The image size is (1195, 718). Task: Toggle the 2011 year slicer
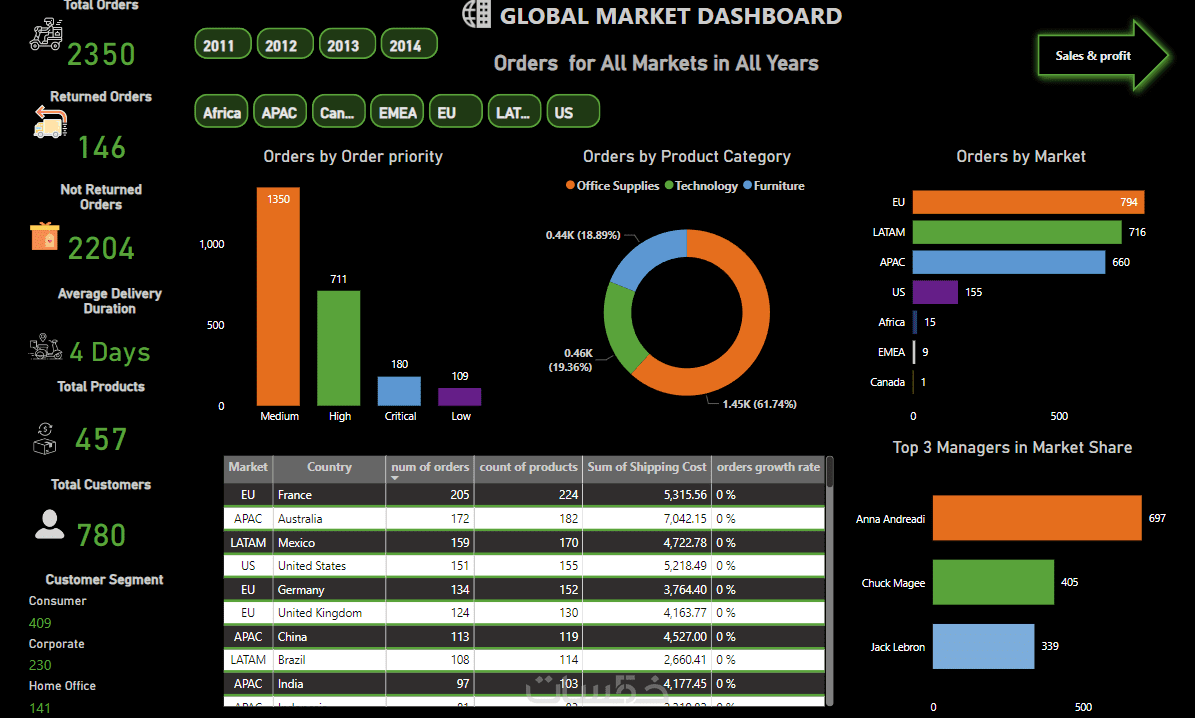[223, 44]
